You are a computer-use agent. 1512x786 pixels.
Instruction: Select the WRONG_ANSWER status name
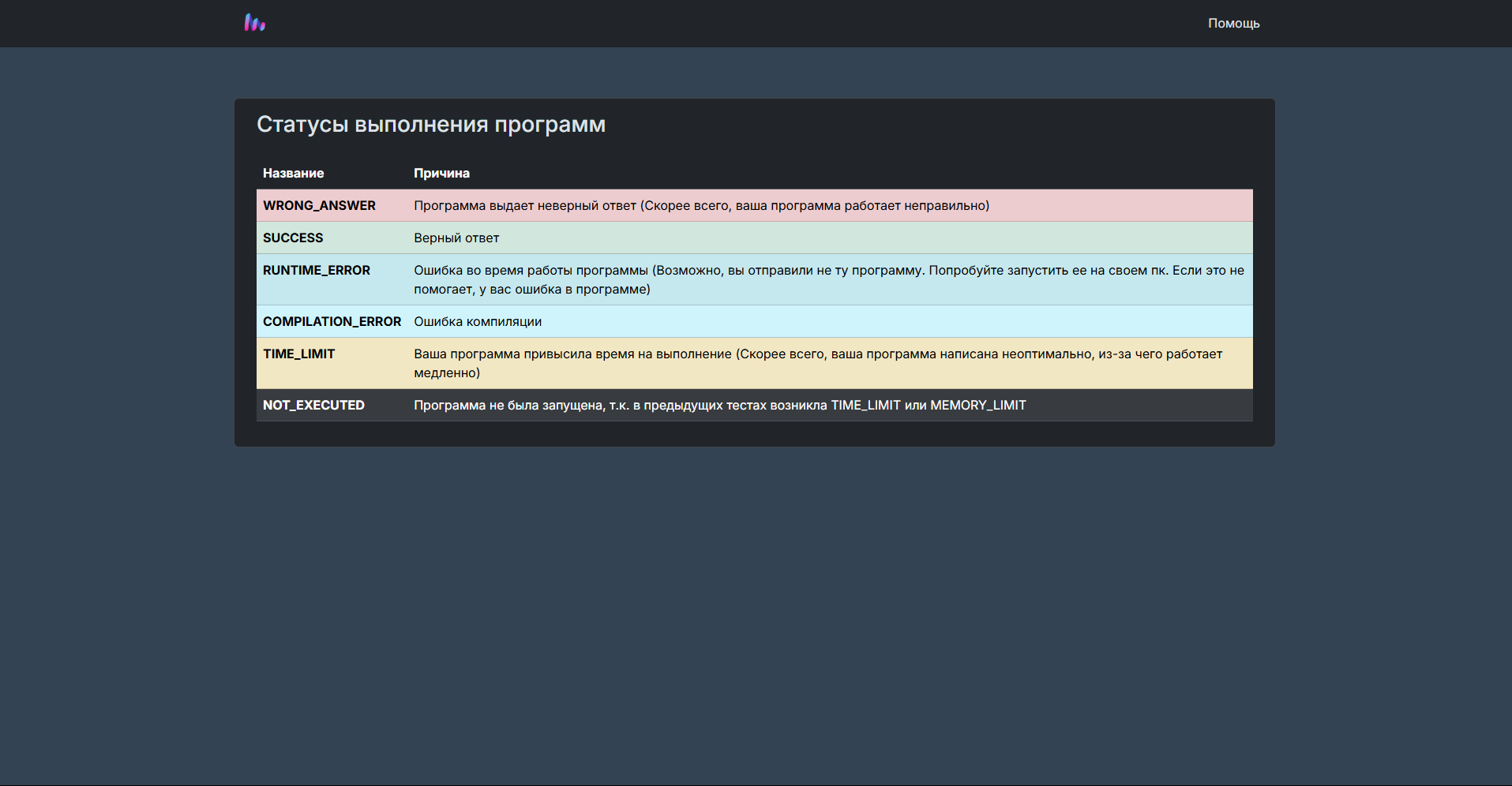319,206
